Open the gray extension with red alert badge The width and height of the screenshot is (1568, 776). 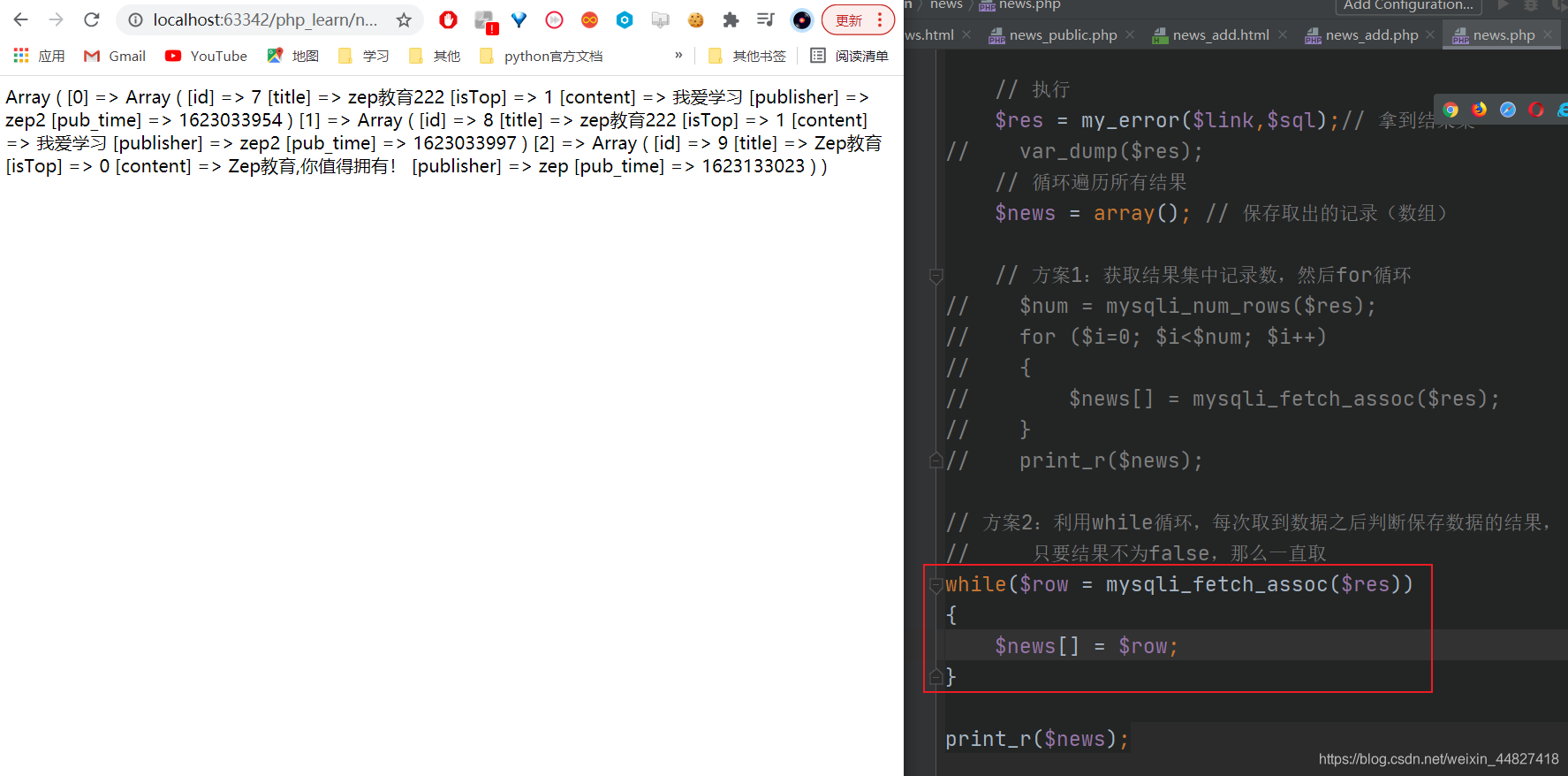pyautogui.click(x=484, y=20)
